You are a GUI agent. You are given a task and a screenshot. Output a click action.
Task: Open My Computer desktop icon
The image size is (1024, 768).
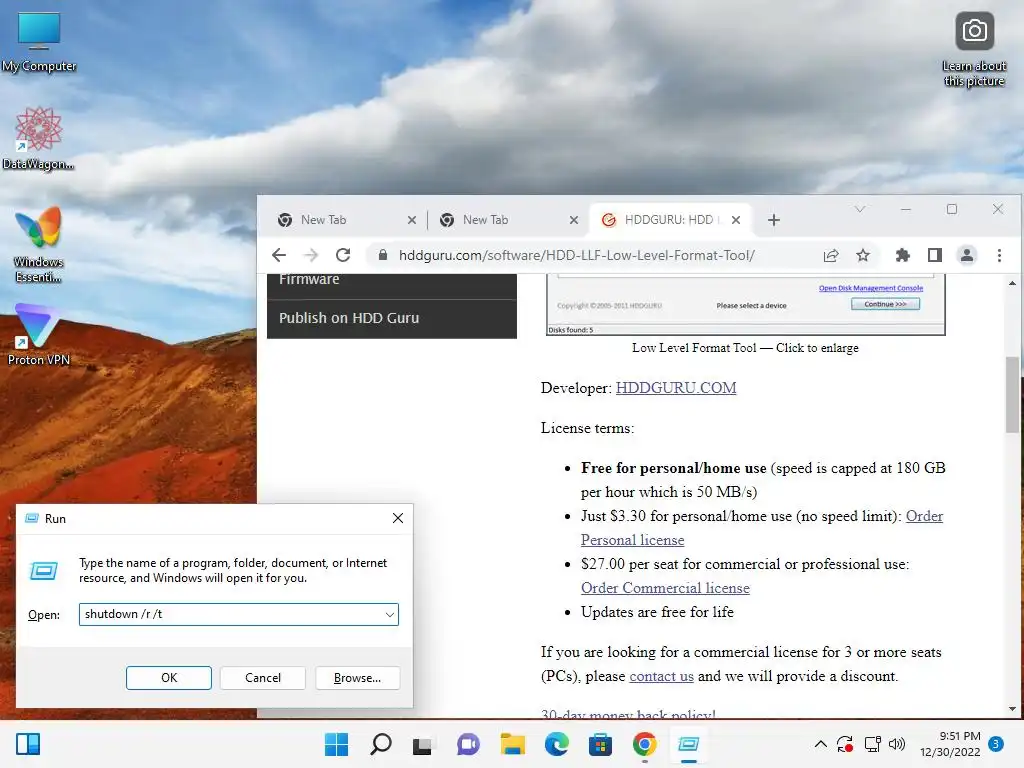[x=39, y=42]
